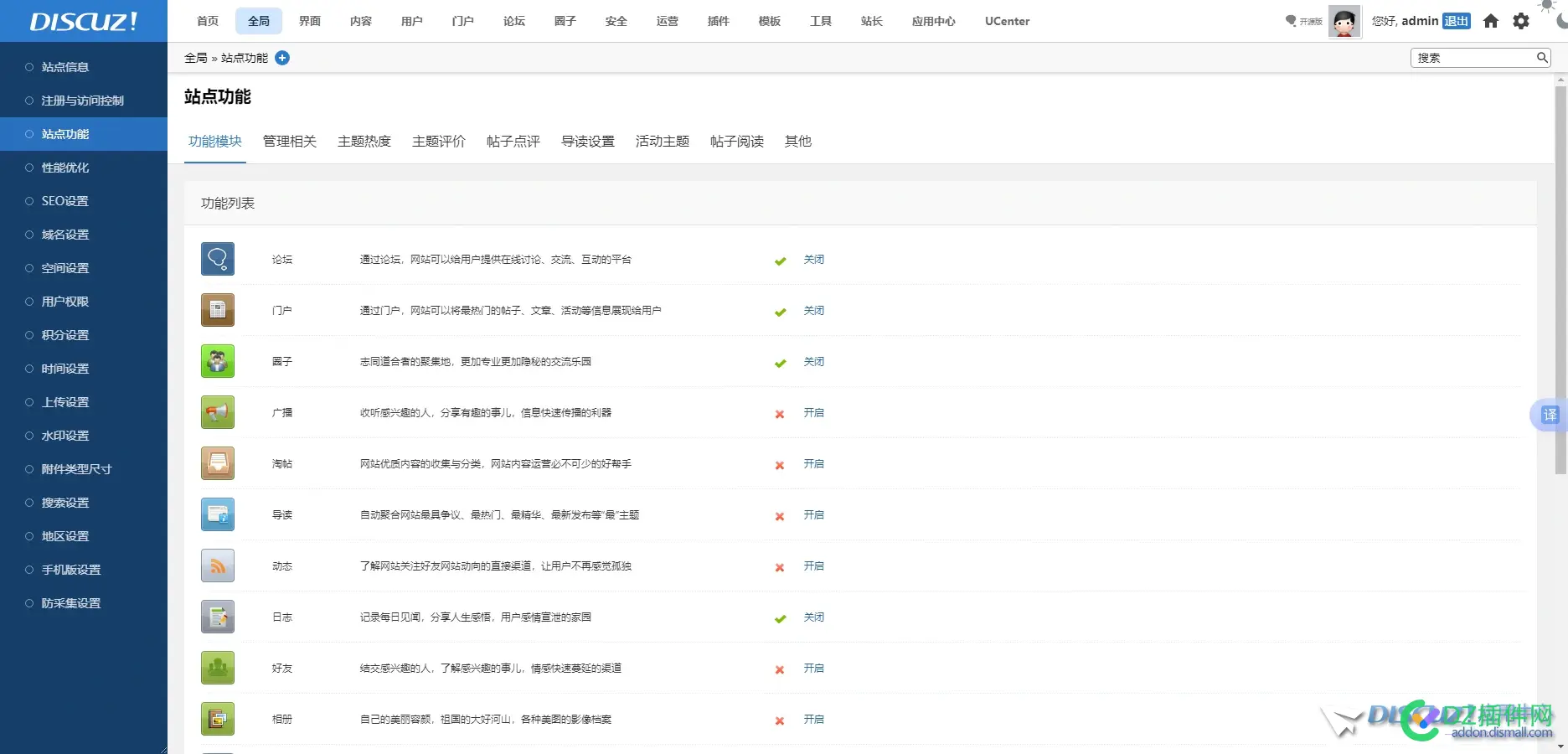Disable 门户 by clicking 关闭

814,311
